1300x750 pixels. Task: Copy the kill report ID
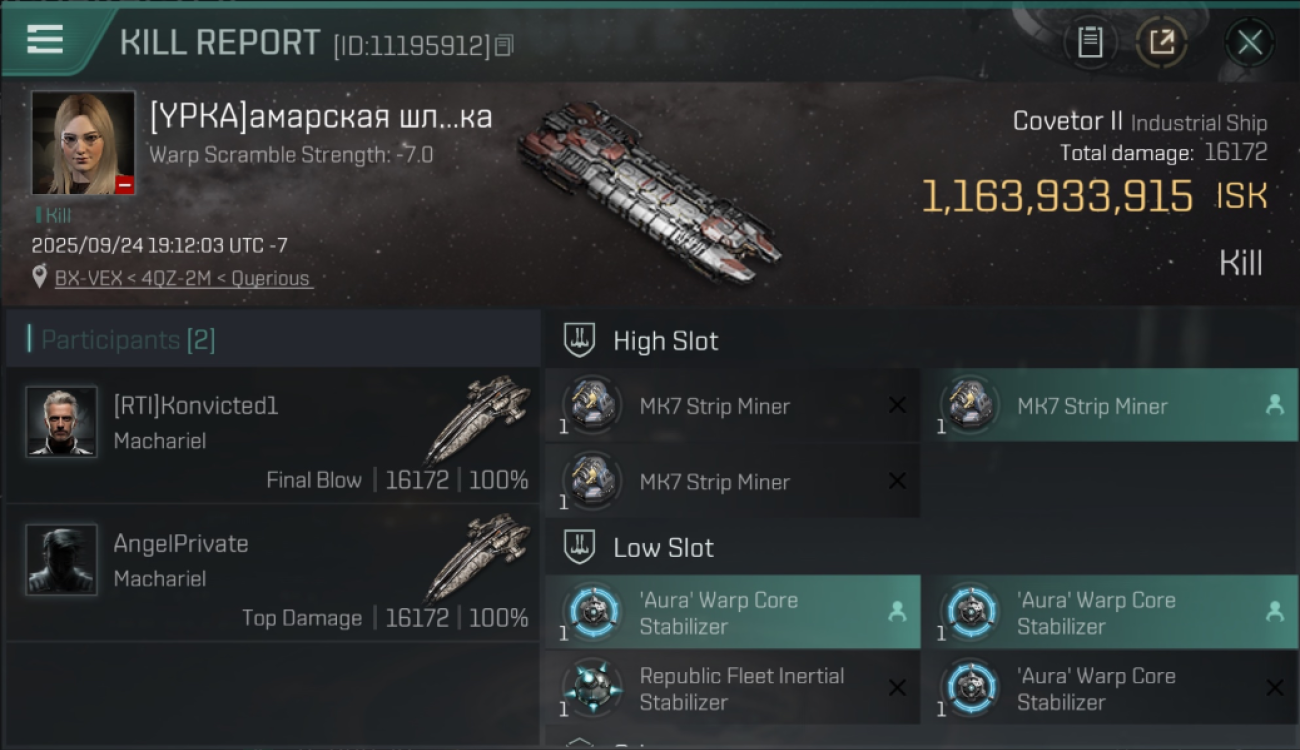504,45
